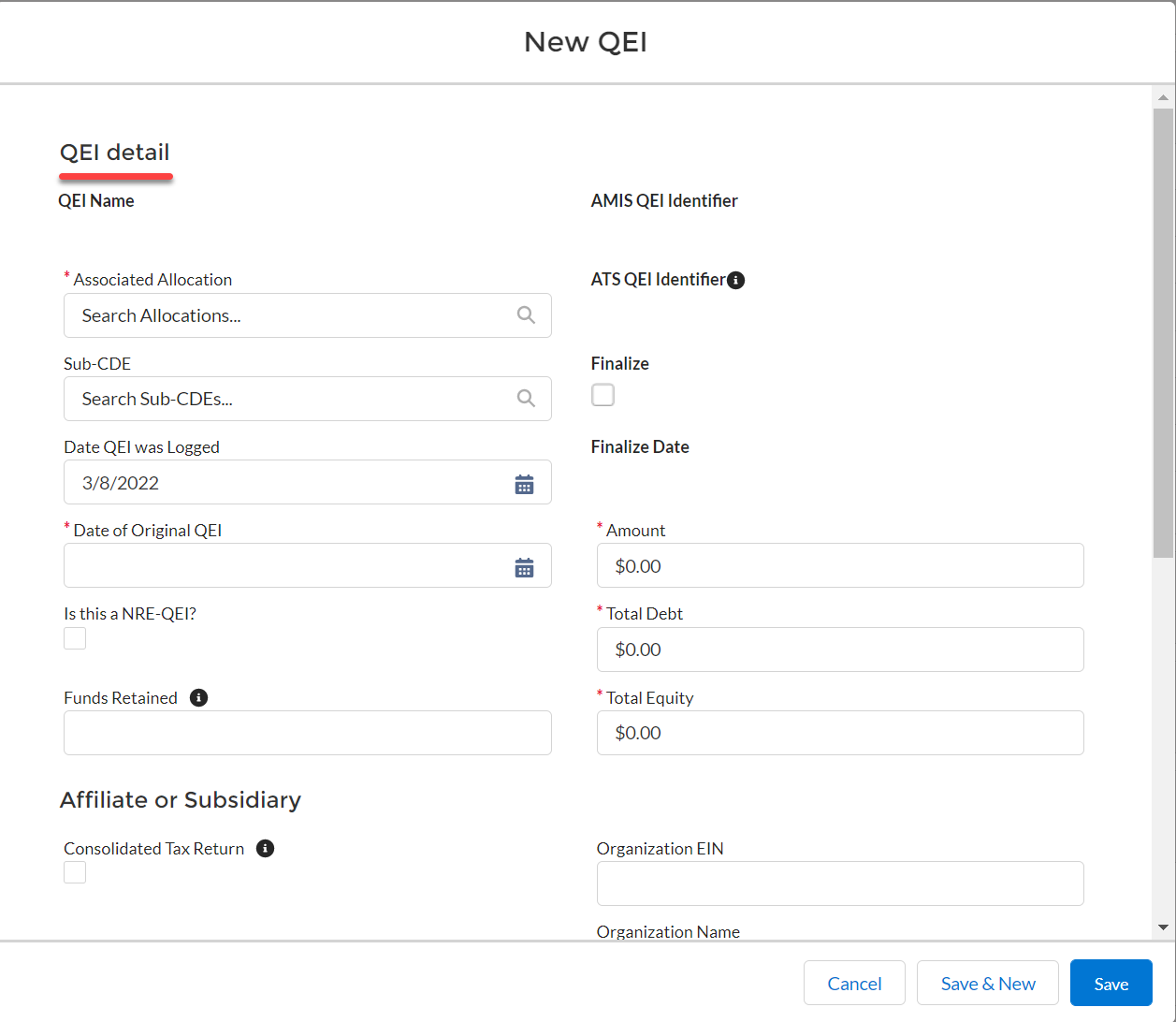Open calendar picker for Date of Original QEI
This screenshot has width=1176, height=1022.
click(524, 567)
